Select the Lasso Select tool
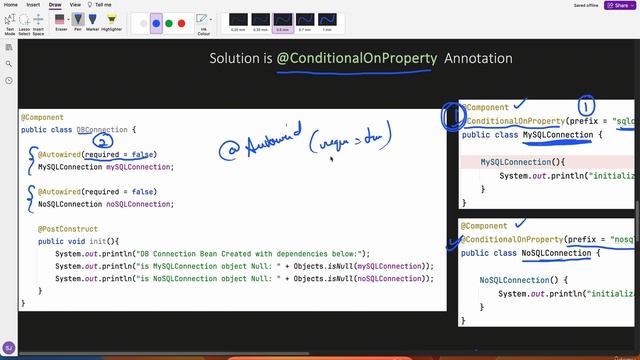This screenshot has width=640, height=360. tap(24, 24)
